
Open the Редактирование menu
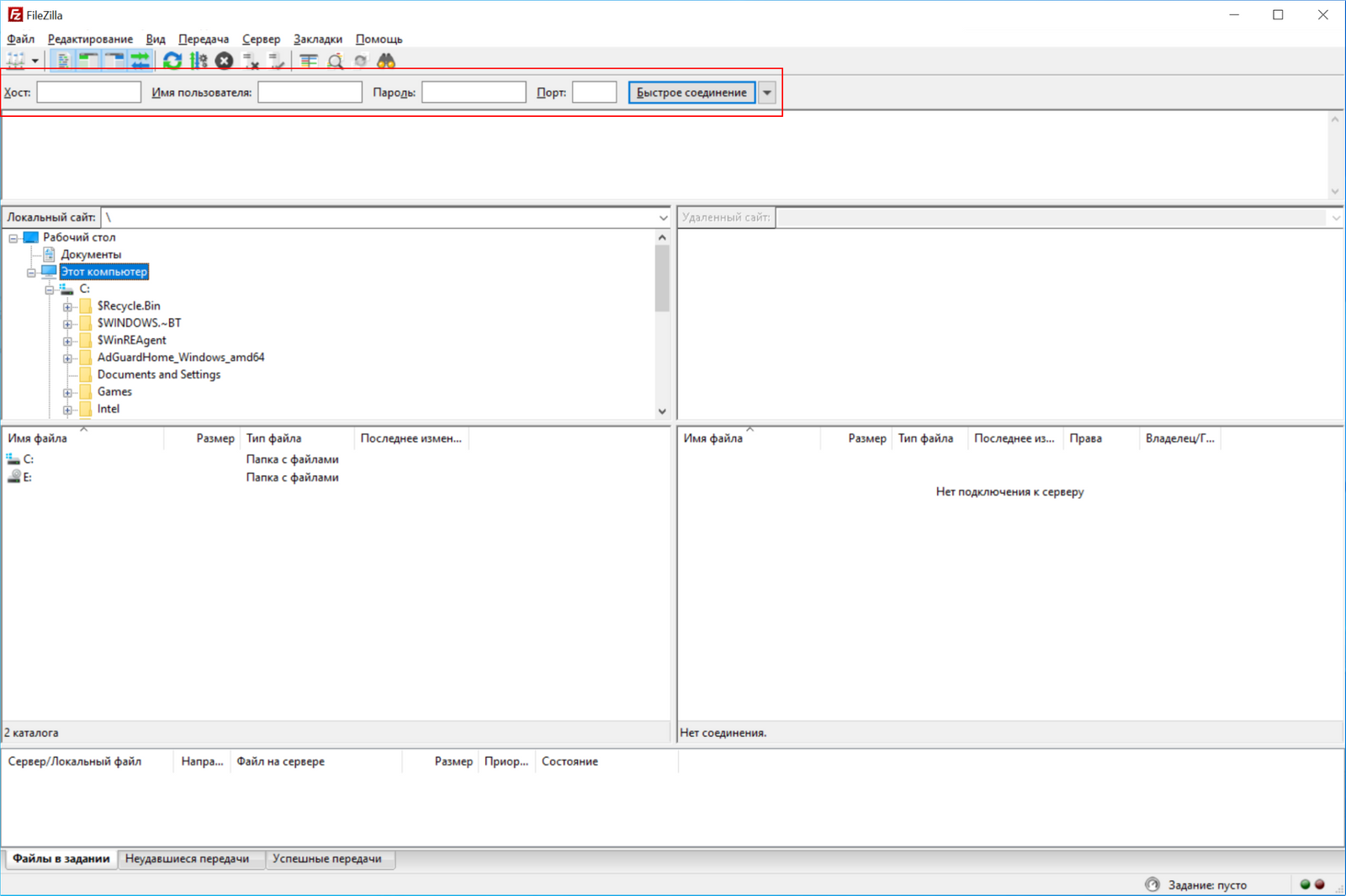pyautogui.click(x=90, y=39)
